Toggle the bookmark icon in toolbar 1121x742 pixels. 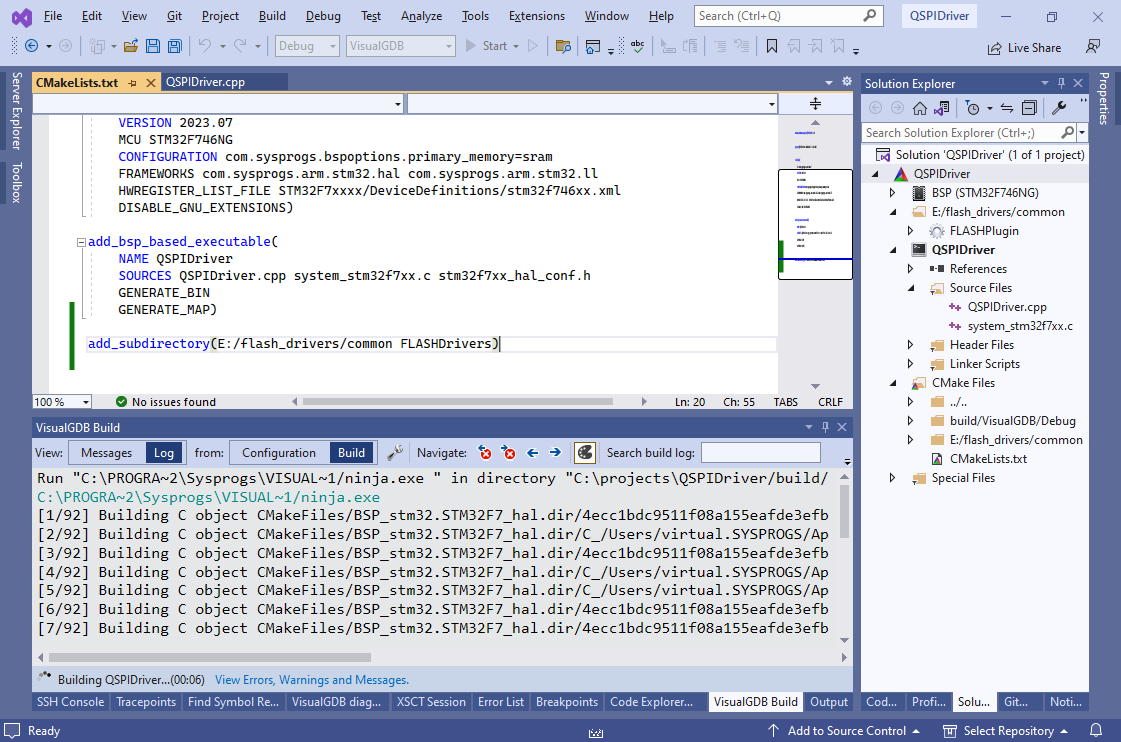(x=772, y=46)
